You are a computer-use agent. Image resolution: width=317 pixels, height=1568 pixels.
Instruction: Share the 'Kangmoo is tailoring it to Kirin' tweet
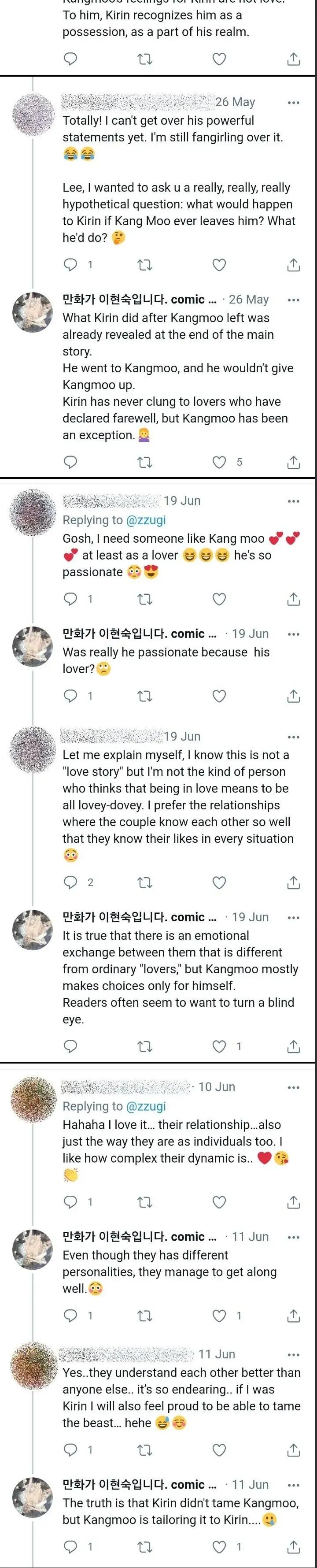(x=293, y=1547)
